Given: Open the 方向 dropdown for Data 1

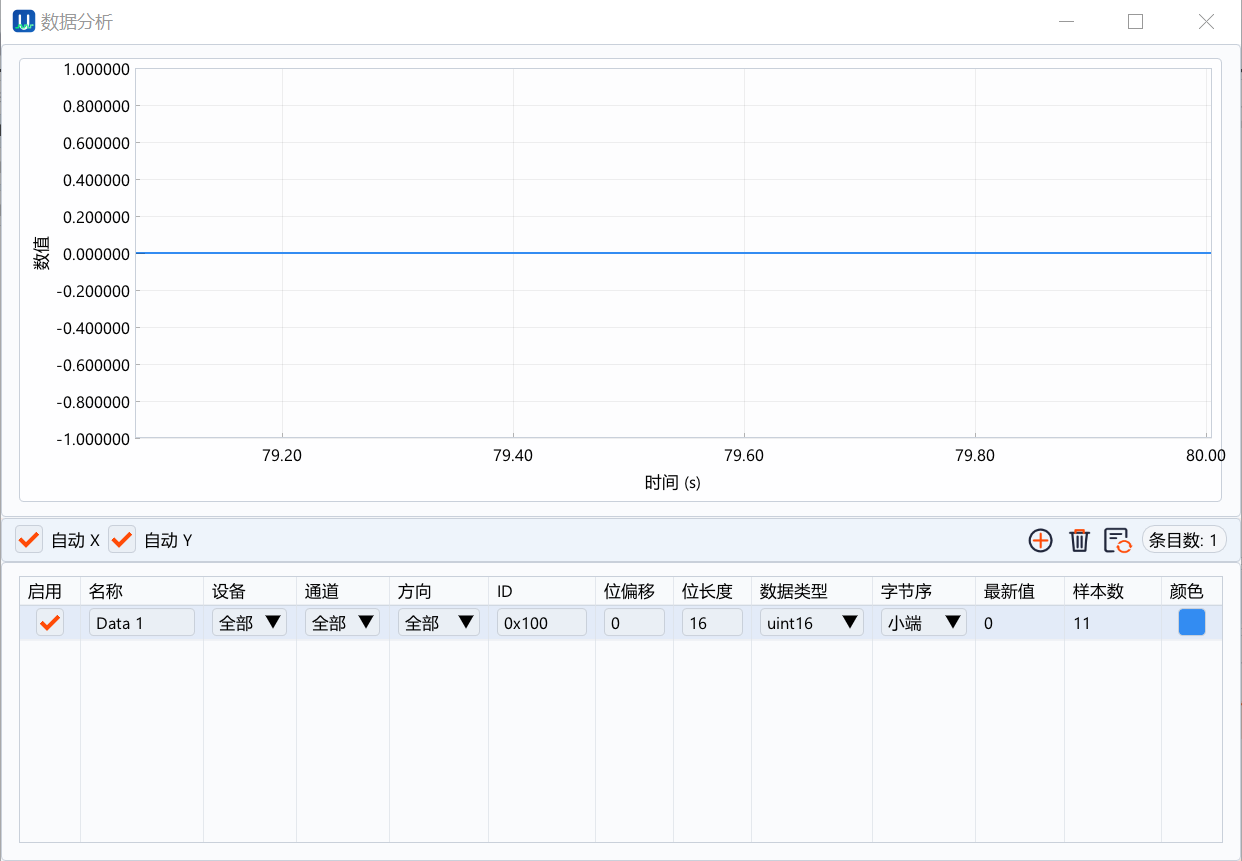Looking at the screenshot, I should [439, 623].
